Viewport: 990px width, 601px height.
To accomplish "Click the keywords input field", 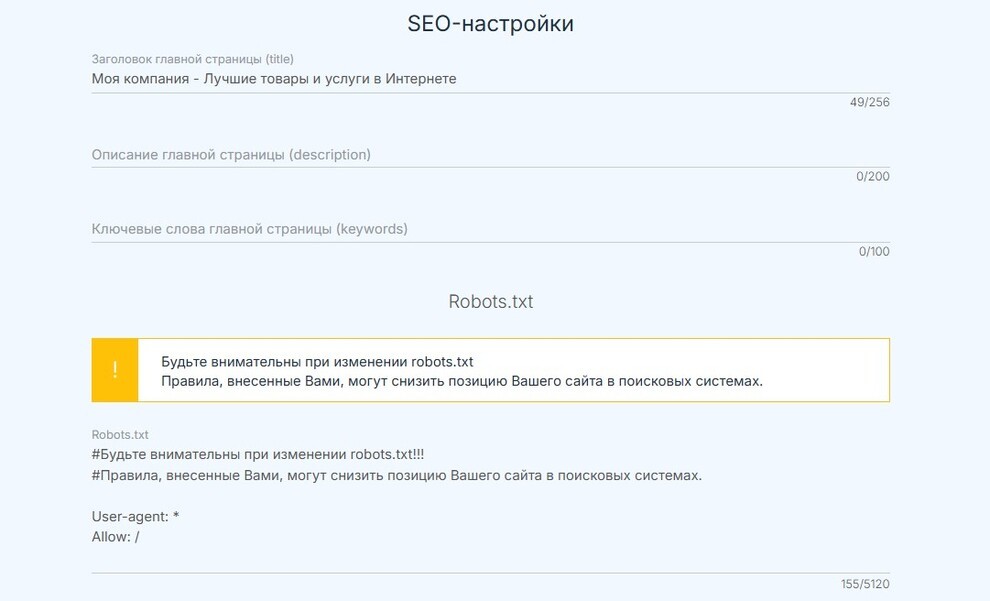I will pos(491,229).
